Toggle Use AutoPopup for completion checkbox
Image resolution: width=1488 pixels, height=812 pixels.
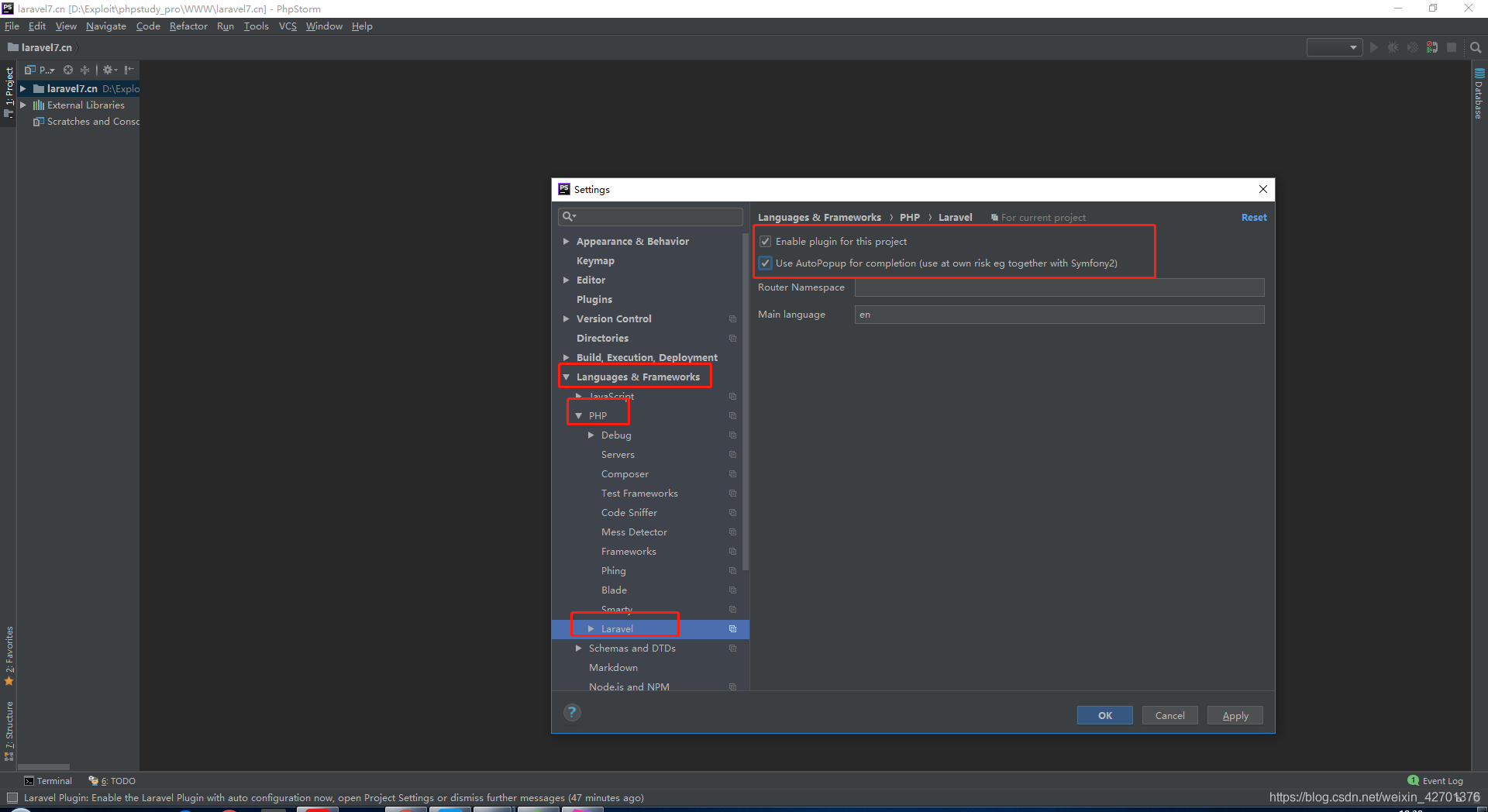click(766, 263)
